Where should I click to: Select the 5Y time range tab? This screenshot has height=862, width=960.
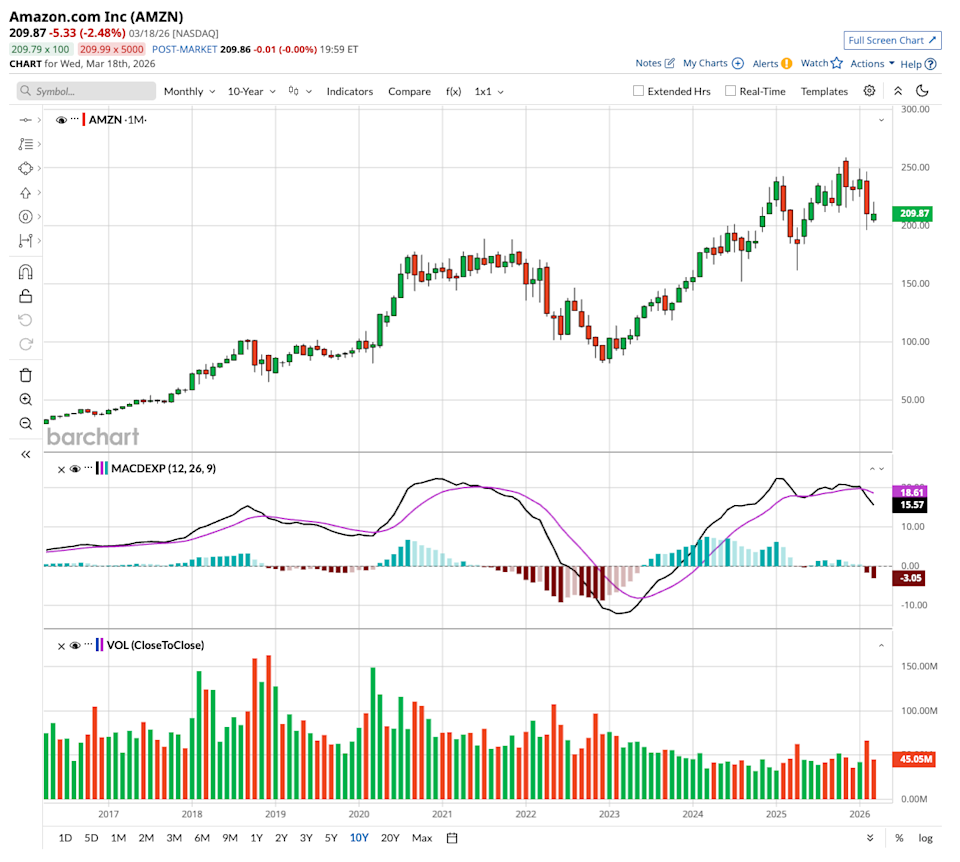329,838
